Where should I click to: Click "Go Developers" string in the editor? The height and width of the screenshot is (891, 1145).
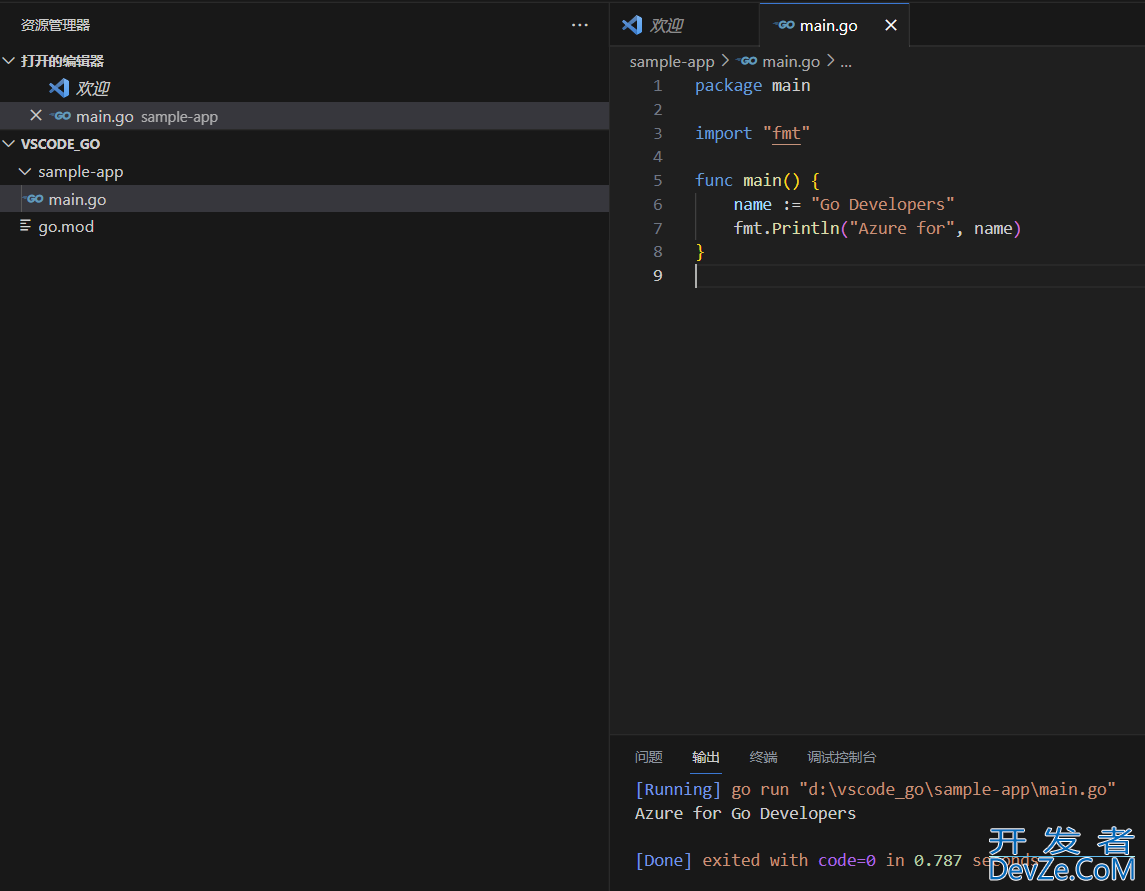882,204
